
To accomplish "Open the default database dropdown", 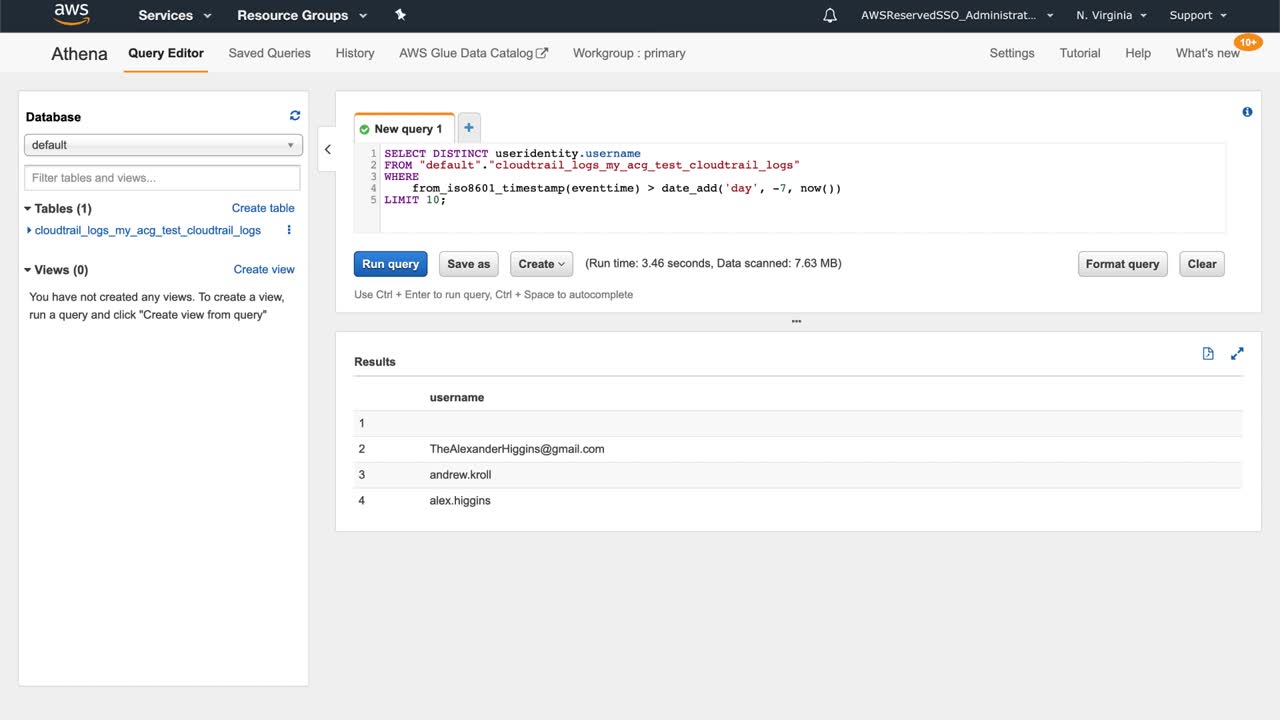I will point(163,145).
